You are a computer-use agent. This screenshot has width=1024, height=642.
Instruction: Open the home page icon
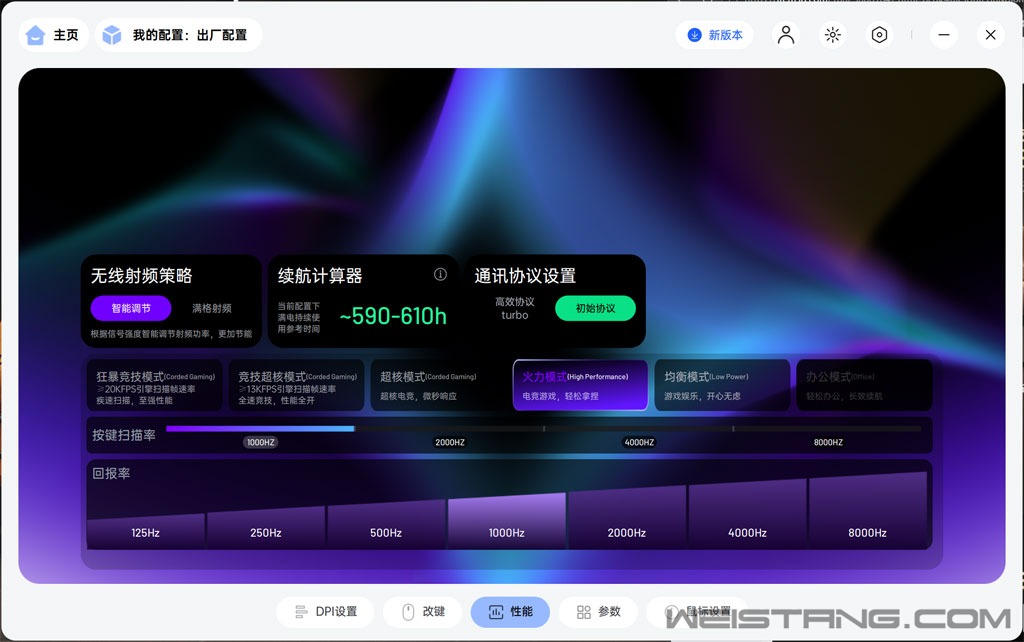tap(35, 35)
